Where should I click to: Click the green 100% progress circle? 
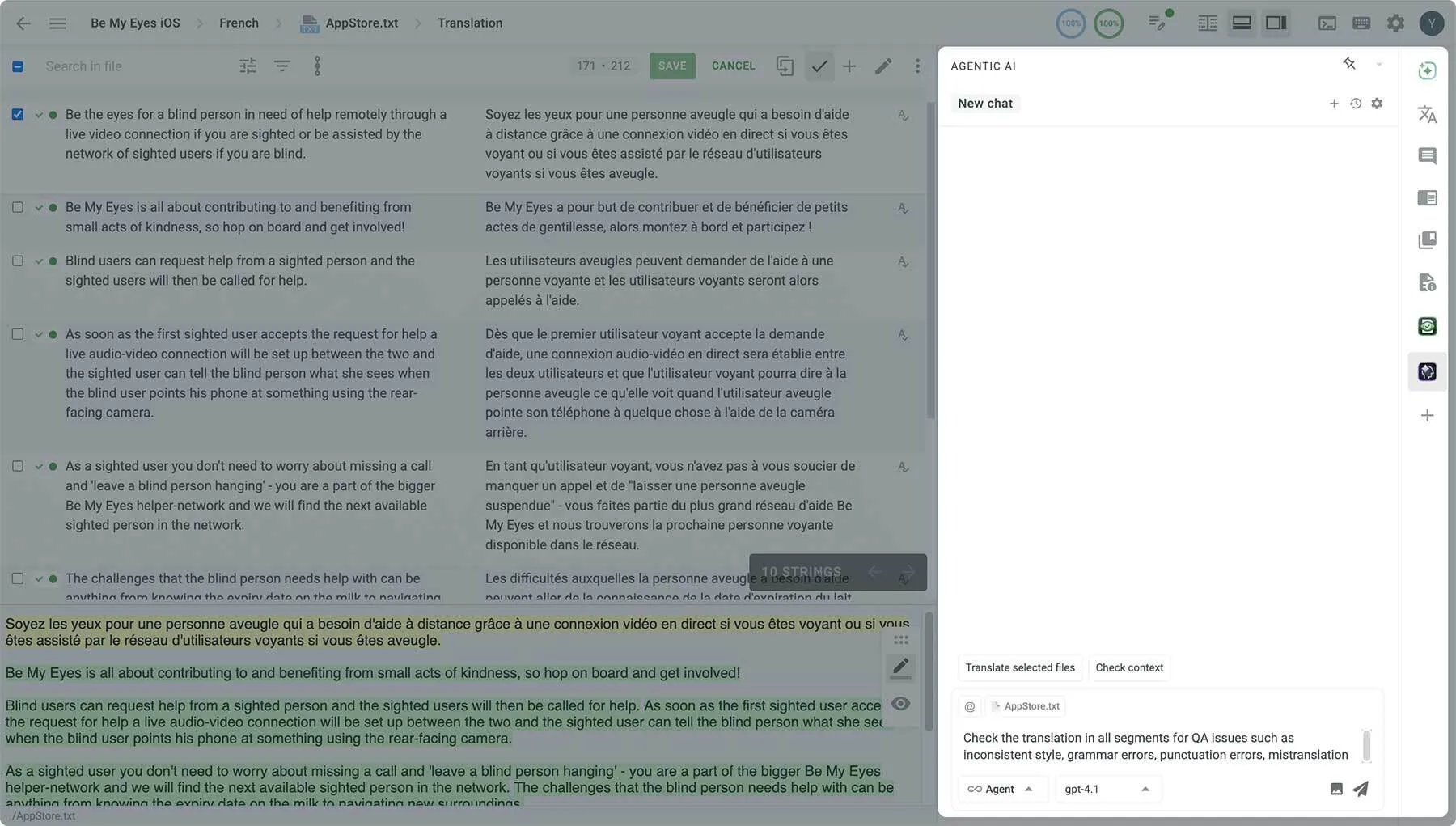tap(1108, 23)
